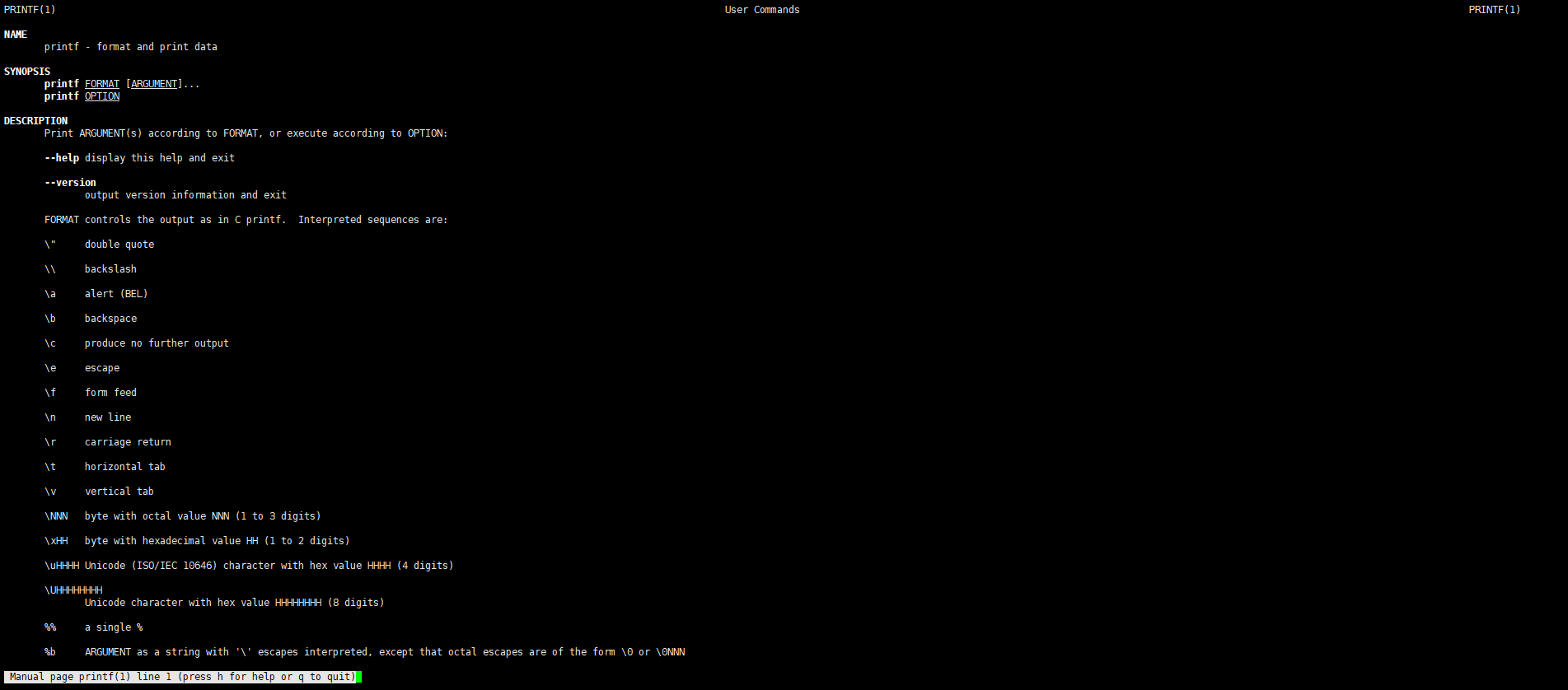Click the NAME section heading
Screen dimensions: 1568x690
(16, 35)
